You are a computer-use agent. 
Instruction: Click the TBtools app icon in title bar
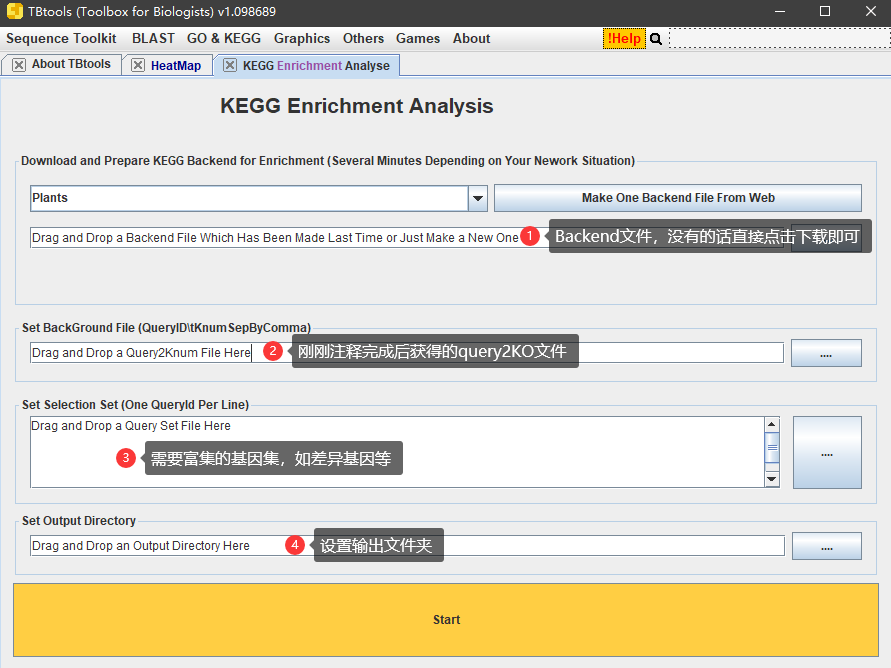tap(14, 11)
